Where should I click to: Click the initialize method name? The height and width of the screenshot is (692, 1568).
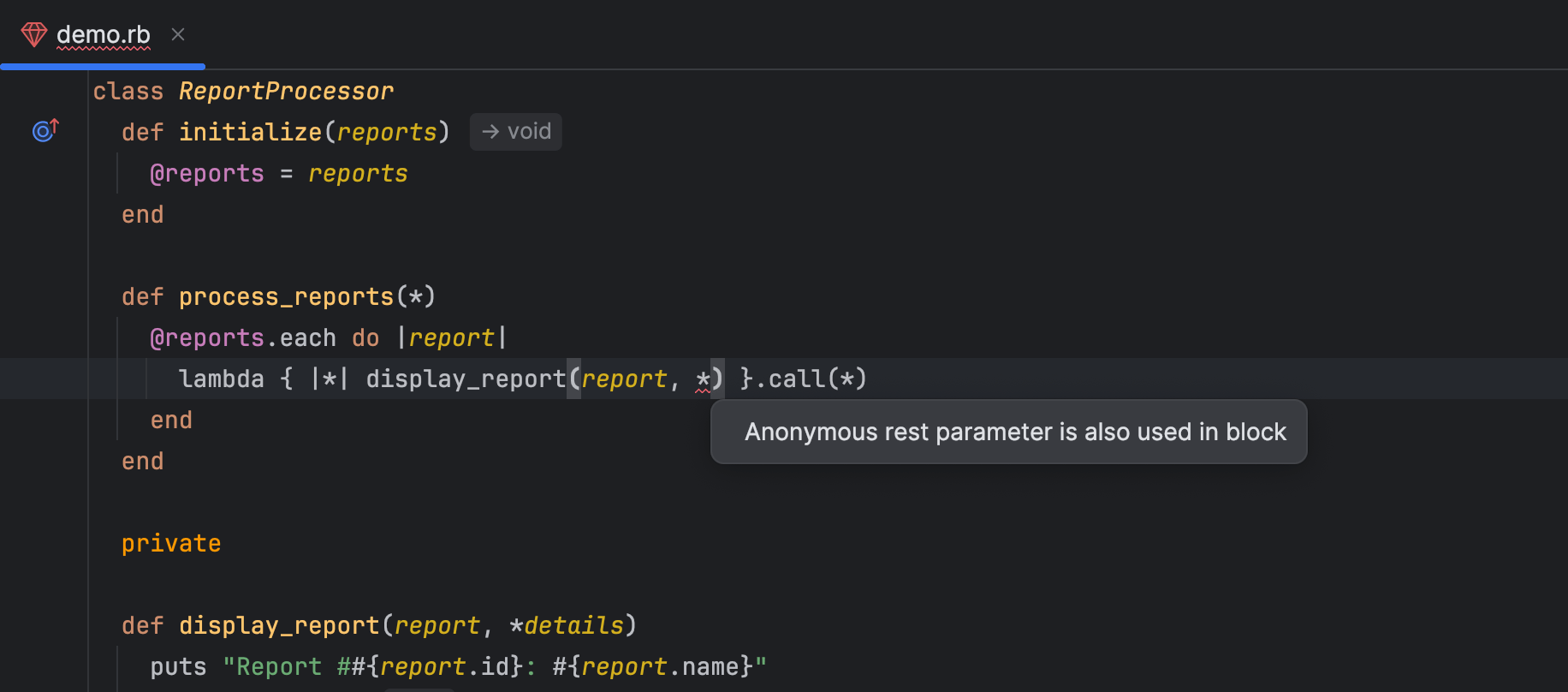point(250,132)
